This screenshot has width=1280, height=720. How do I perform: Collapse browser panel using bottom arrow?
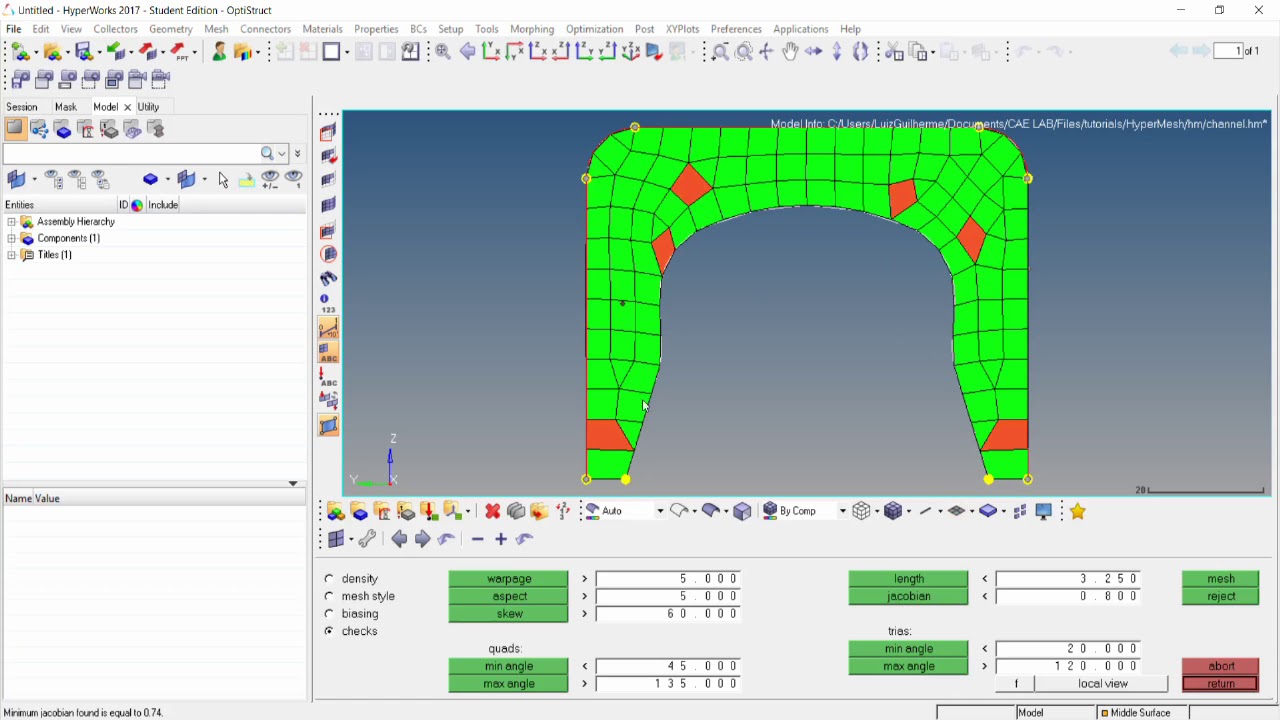pos(293,484)
